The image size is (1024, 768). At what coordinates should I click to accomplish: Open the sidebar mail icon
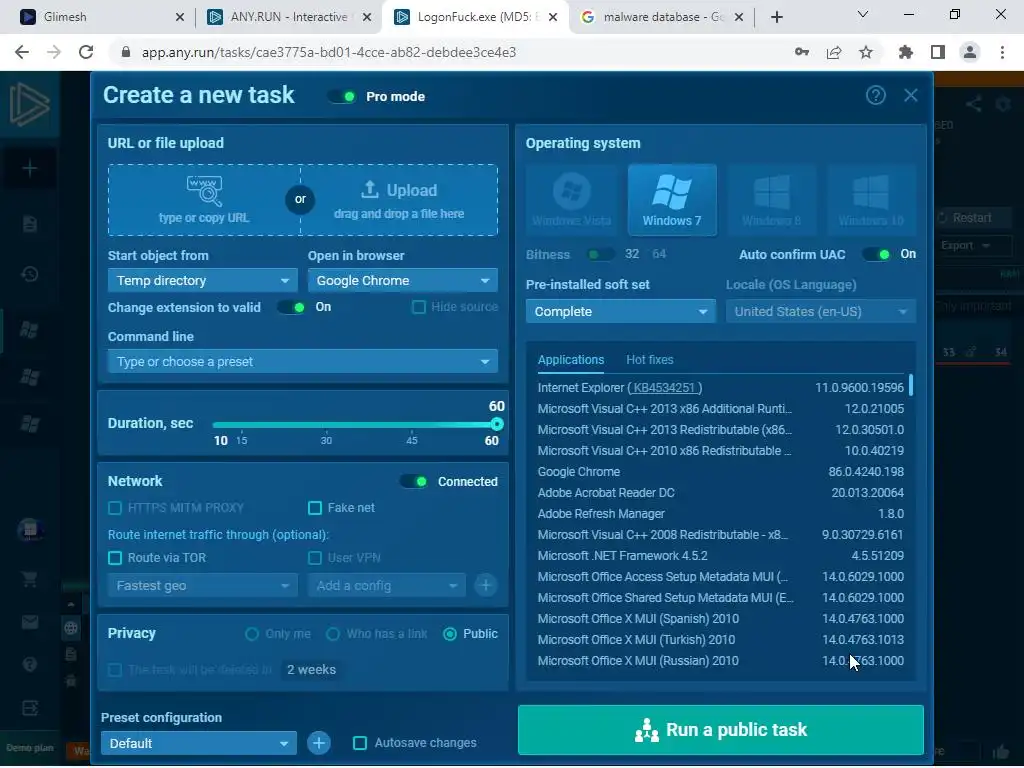click(x=29, y=622)
